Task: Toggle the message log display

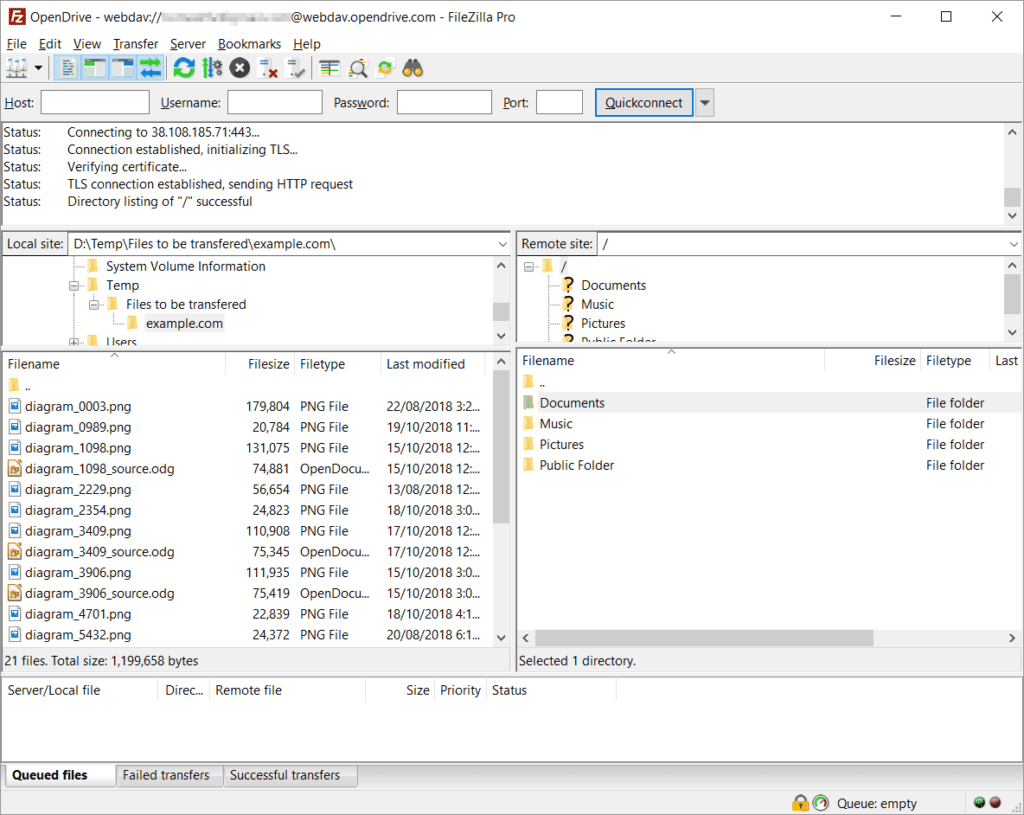Action: [x=68, y=68]
